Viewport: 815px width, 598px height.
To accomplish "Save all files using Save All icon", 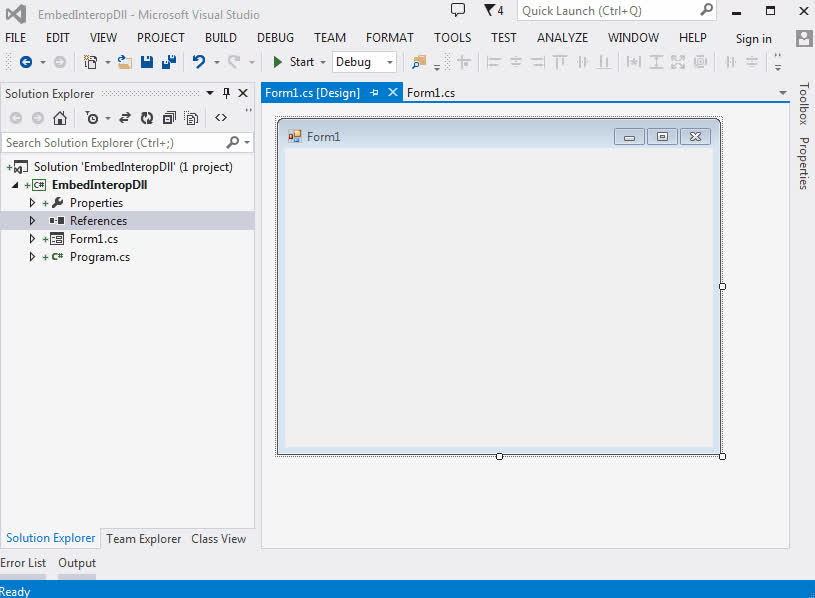I will click(168, 62).
